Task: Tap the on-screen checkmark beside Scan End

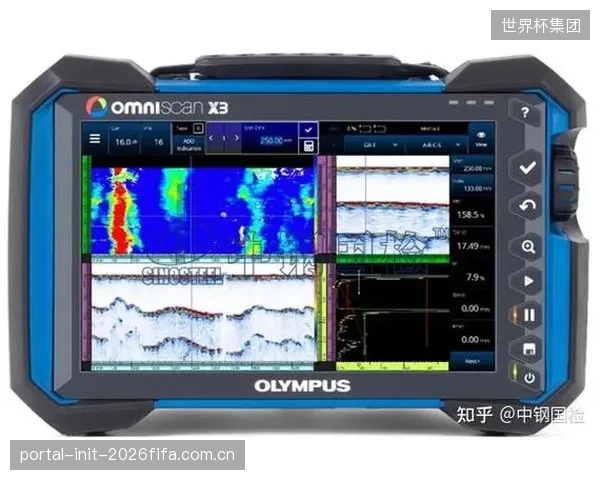Action: point(308,130)
